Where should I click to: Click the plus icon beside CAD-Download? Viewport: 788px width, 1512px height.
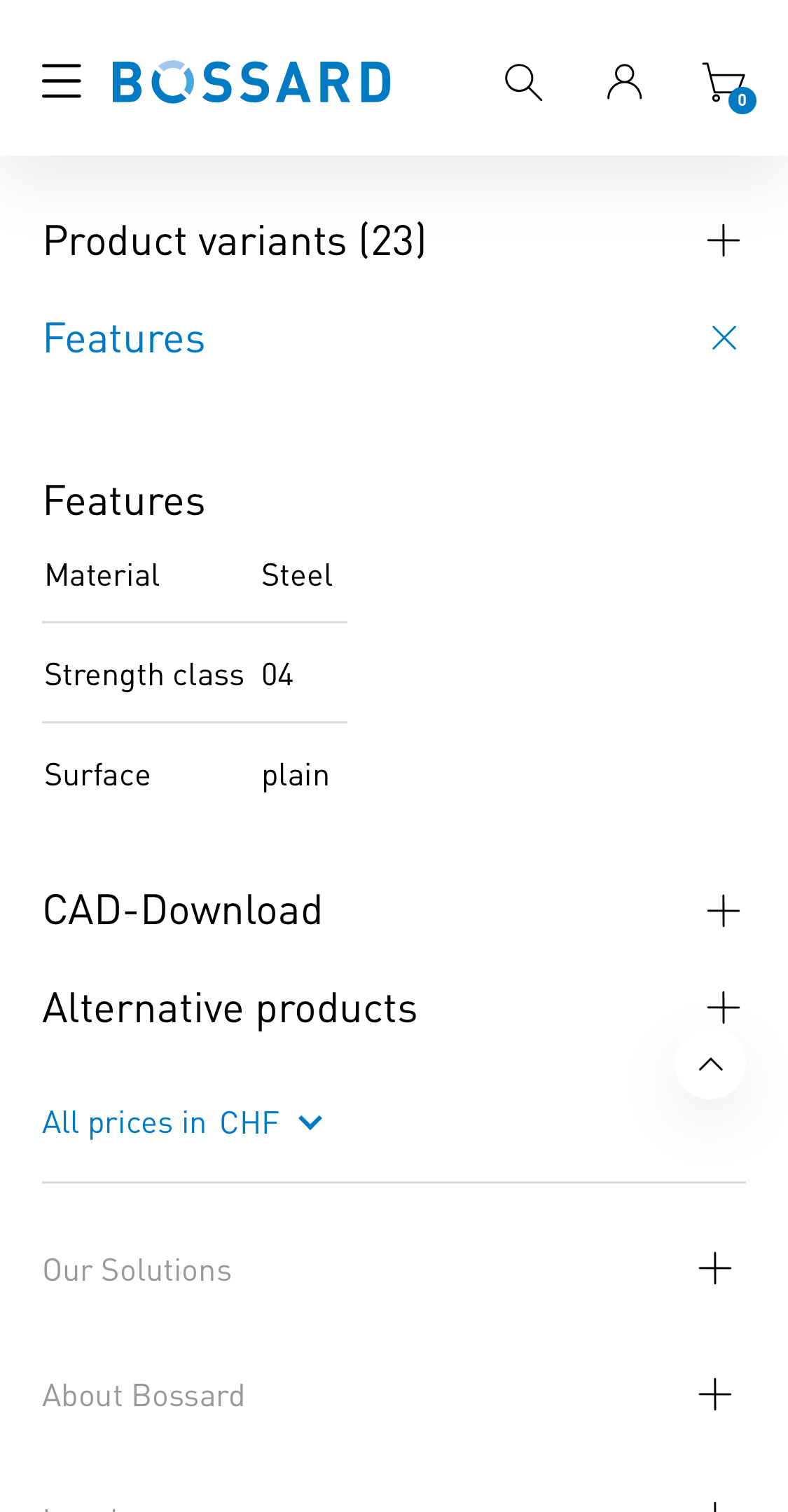pyautogui.click(x=724, y=909)
